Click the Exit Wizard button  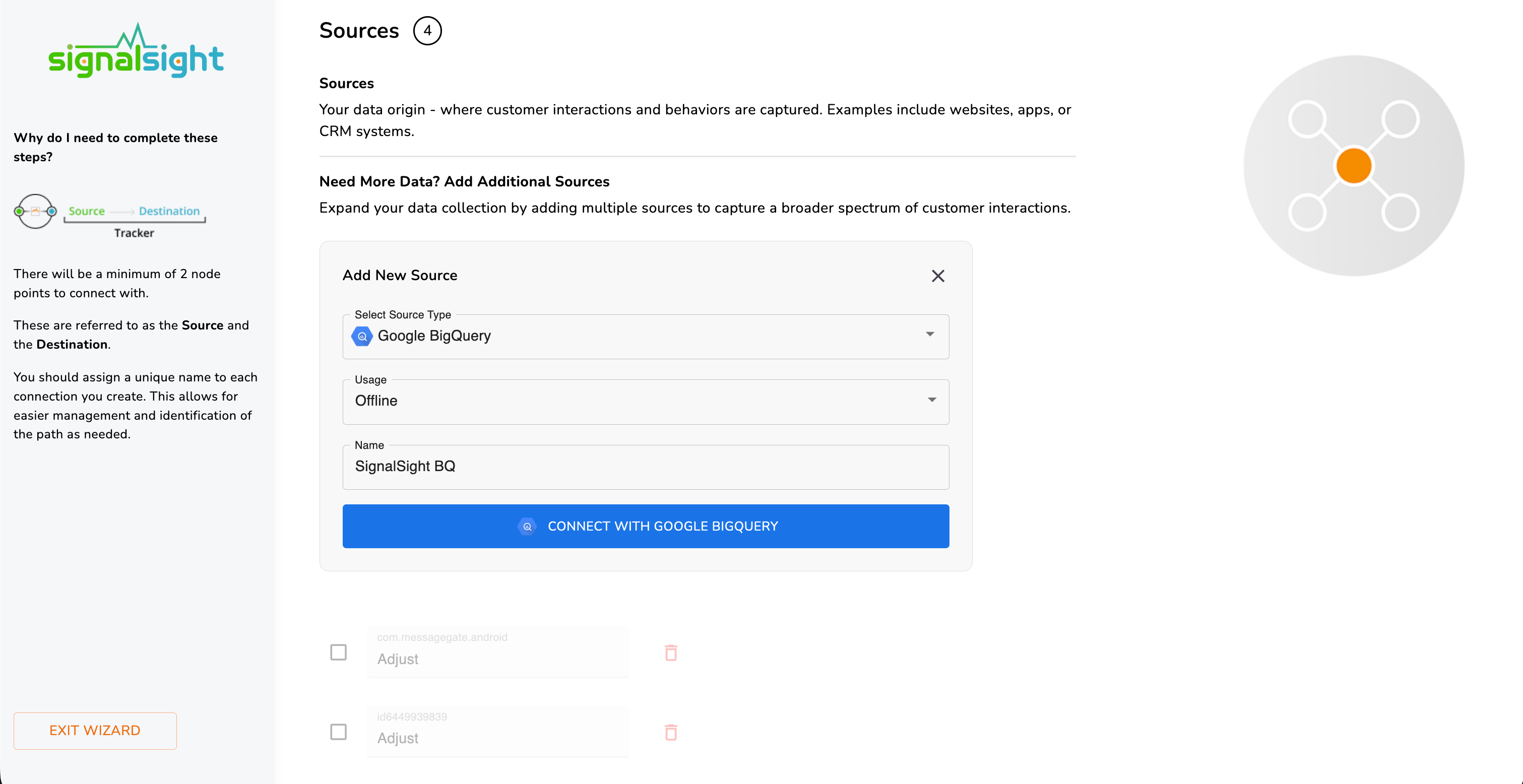click(x=95, y=731)
